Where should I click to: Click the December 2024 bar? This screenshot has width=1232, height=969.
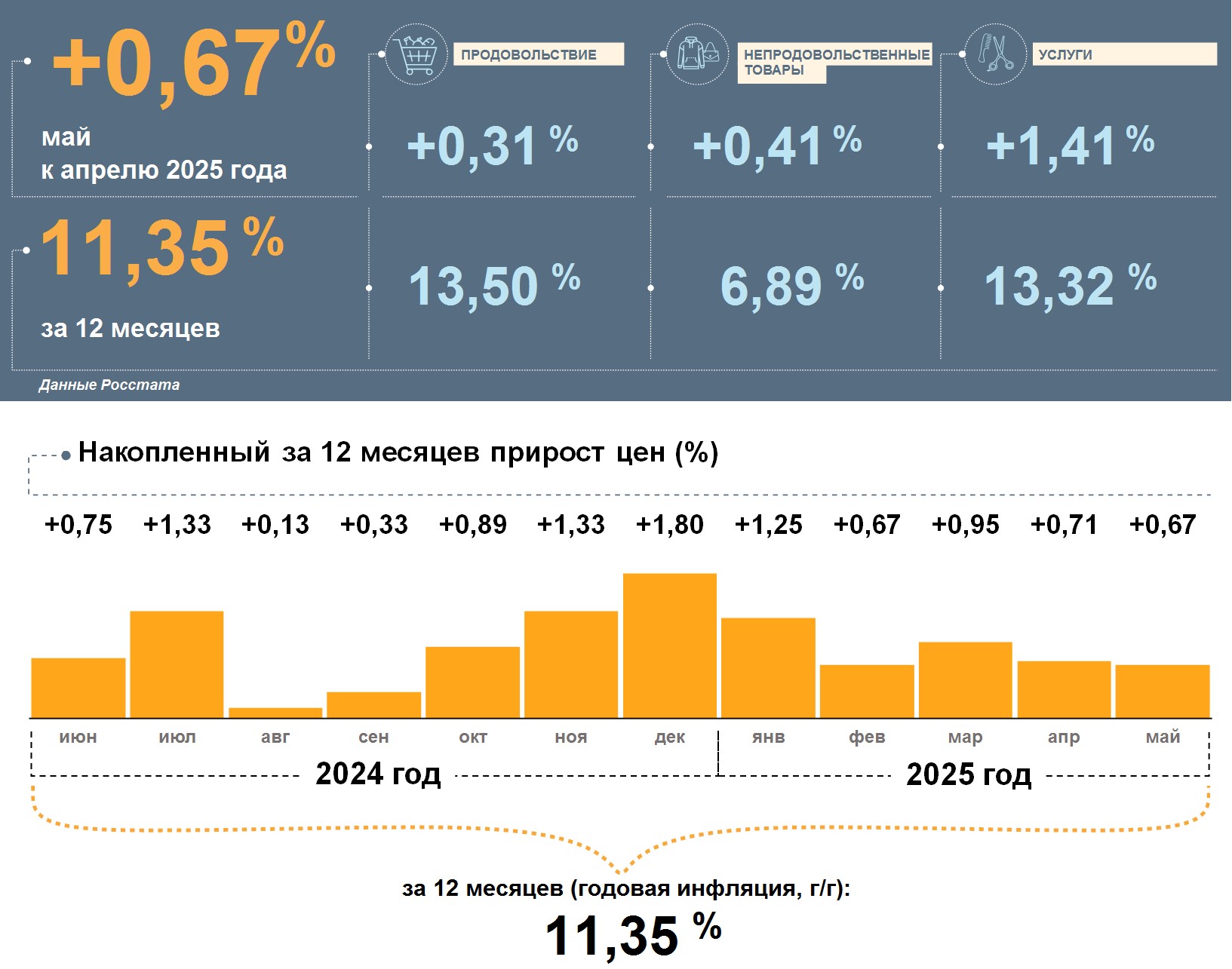coord(670,645)
